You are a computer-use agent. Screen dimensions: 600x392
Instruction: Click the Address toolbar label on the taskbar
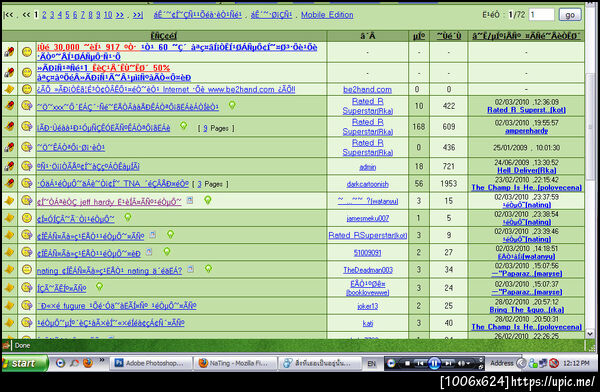(x=501, y=363)
